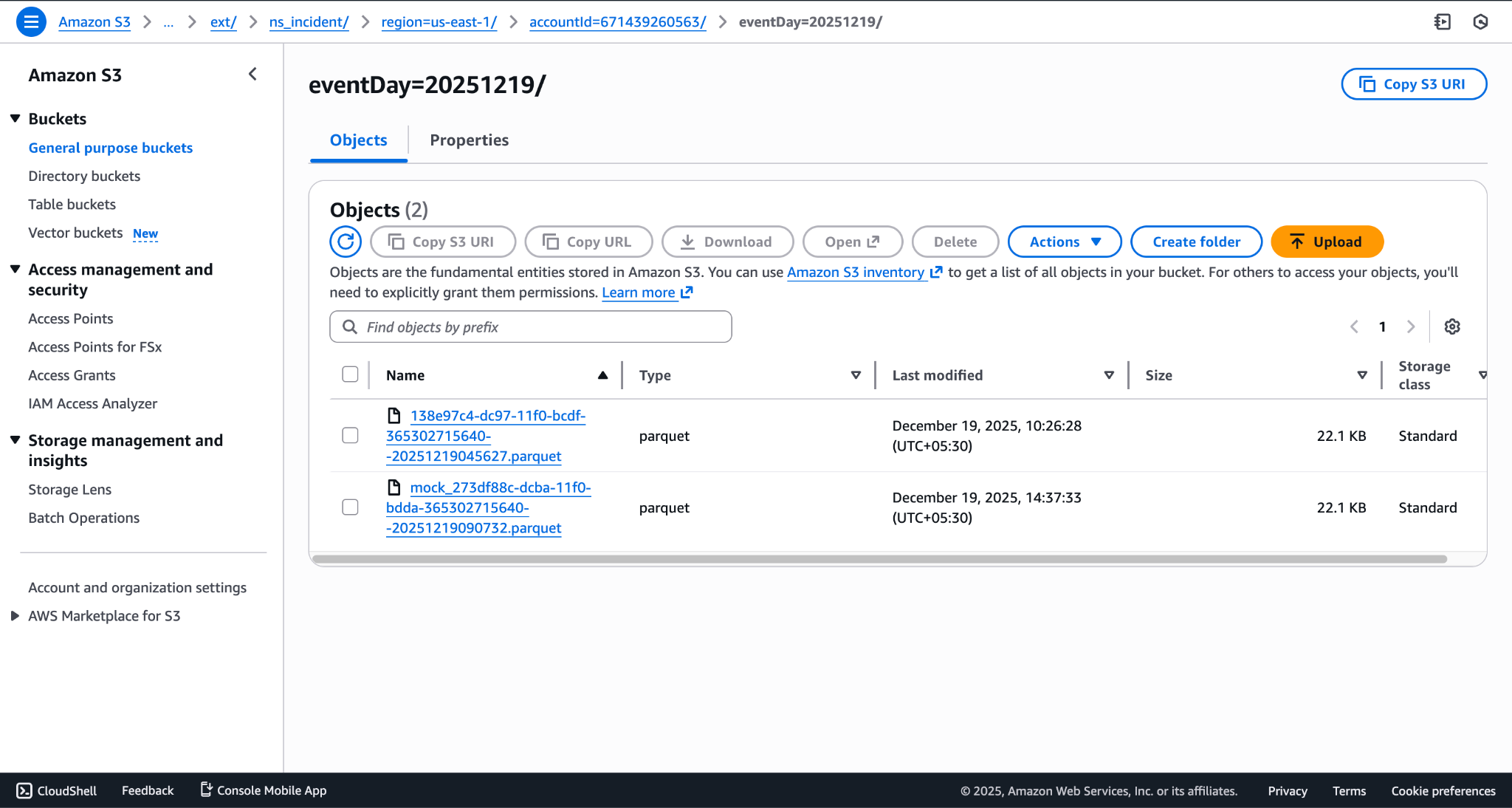Viewport: 1512px width, 808px height.
Task: Navigate to region=us-east-1/ breadcrumb
Action: pyautogui.click(x=439, y=21)
